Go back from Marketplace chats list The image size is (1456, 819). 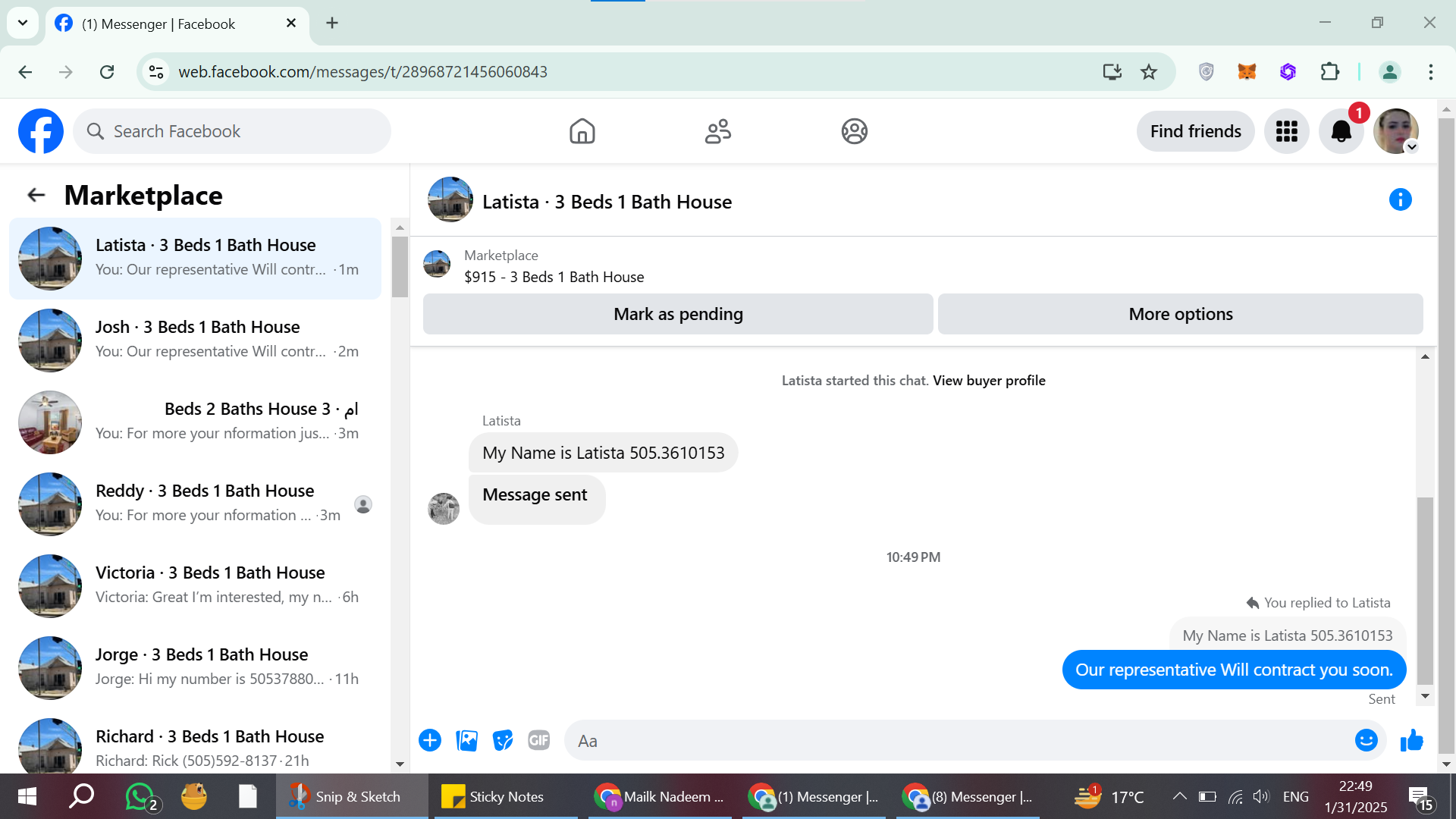pos(36,195)
